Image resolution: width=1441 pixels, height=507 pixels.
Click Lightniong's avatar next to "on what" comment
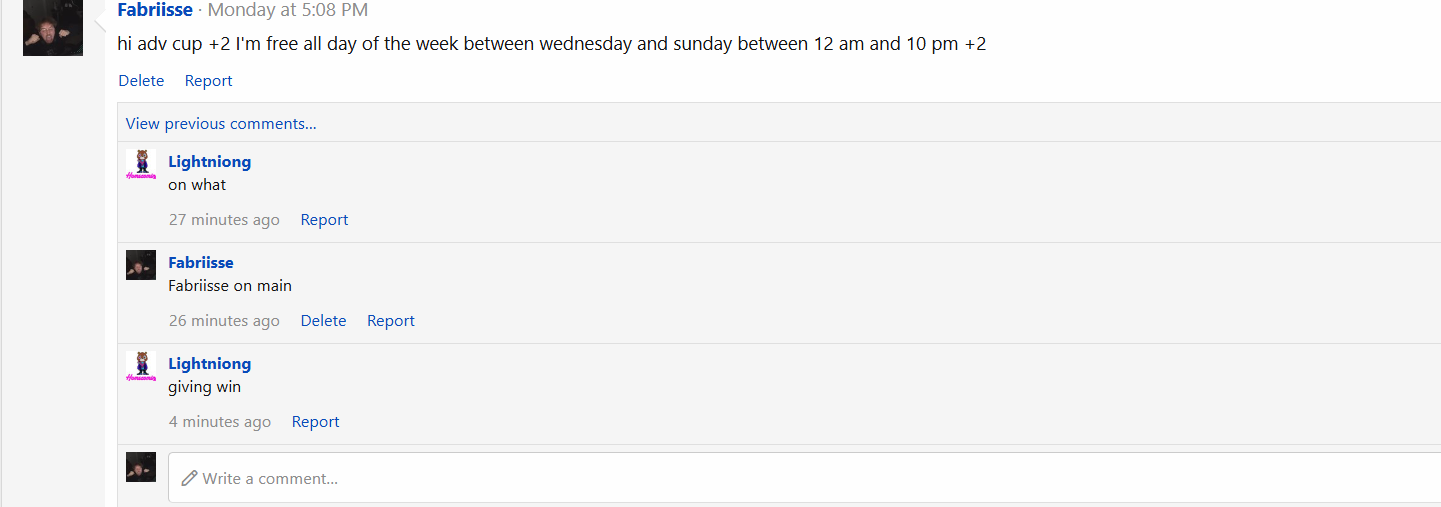pos(141,165)
